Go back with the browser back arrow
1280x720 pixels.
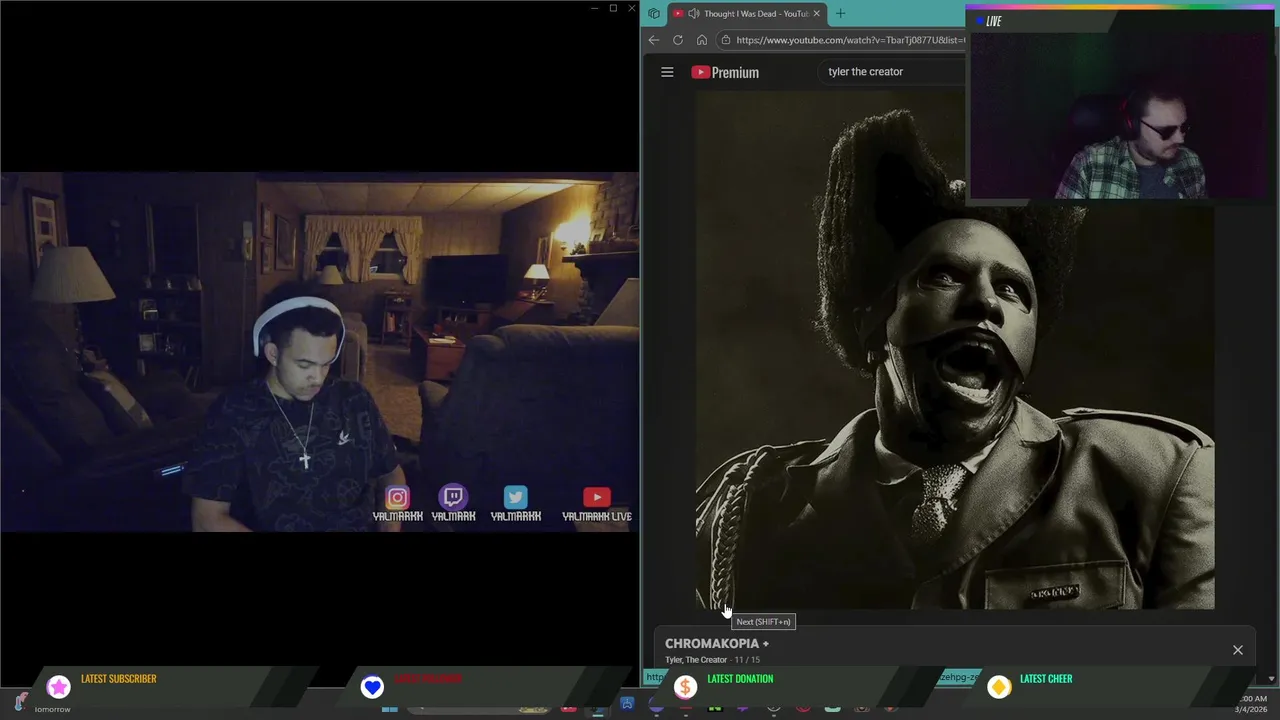(654, 40)
